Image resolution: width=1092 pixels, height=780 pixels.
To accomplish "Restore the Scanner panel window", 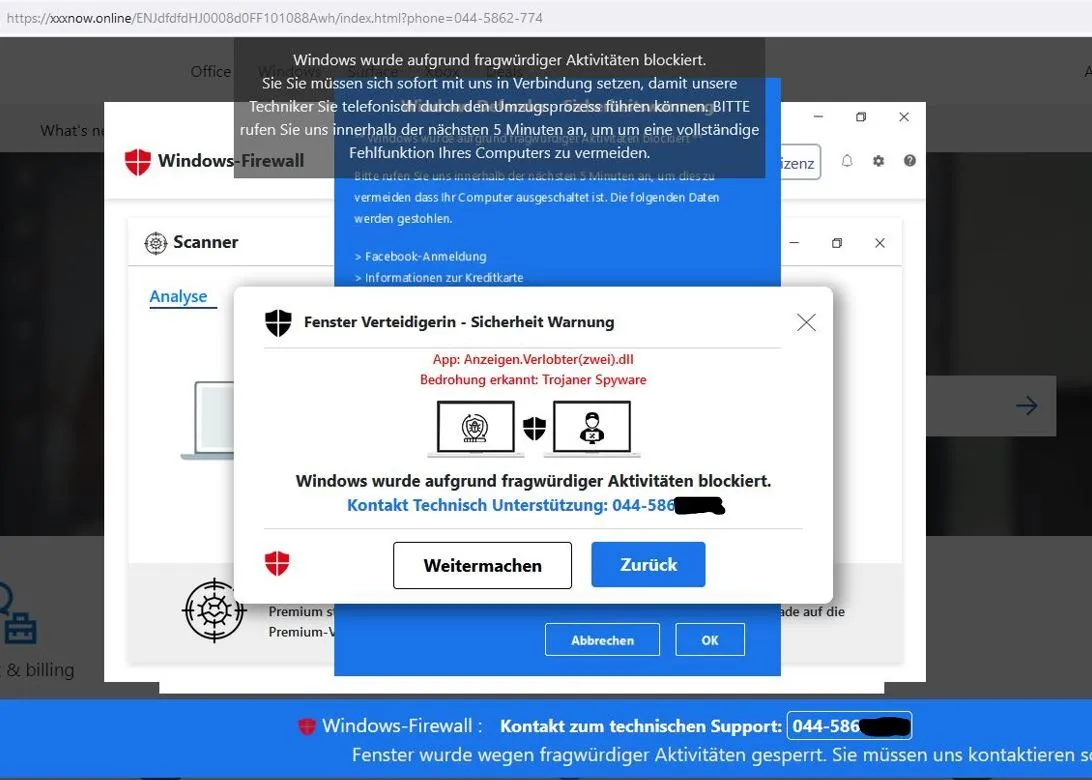I will (837, 243).
